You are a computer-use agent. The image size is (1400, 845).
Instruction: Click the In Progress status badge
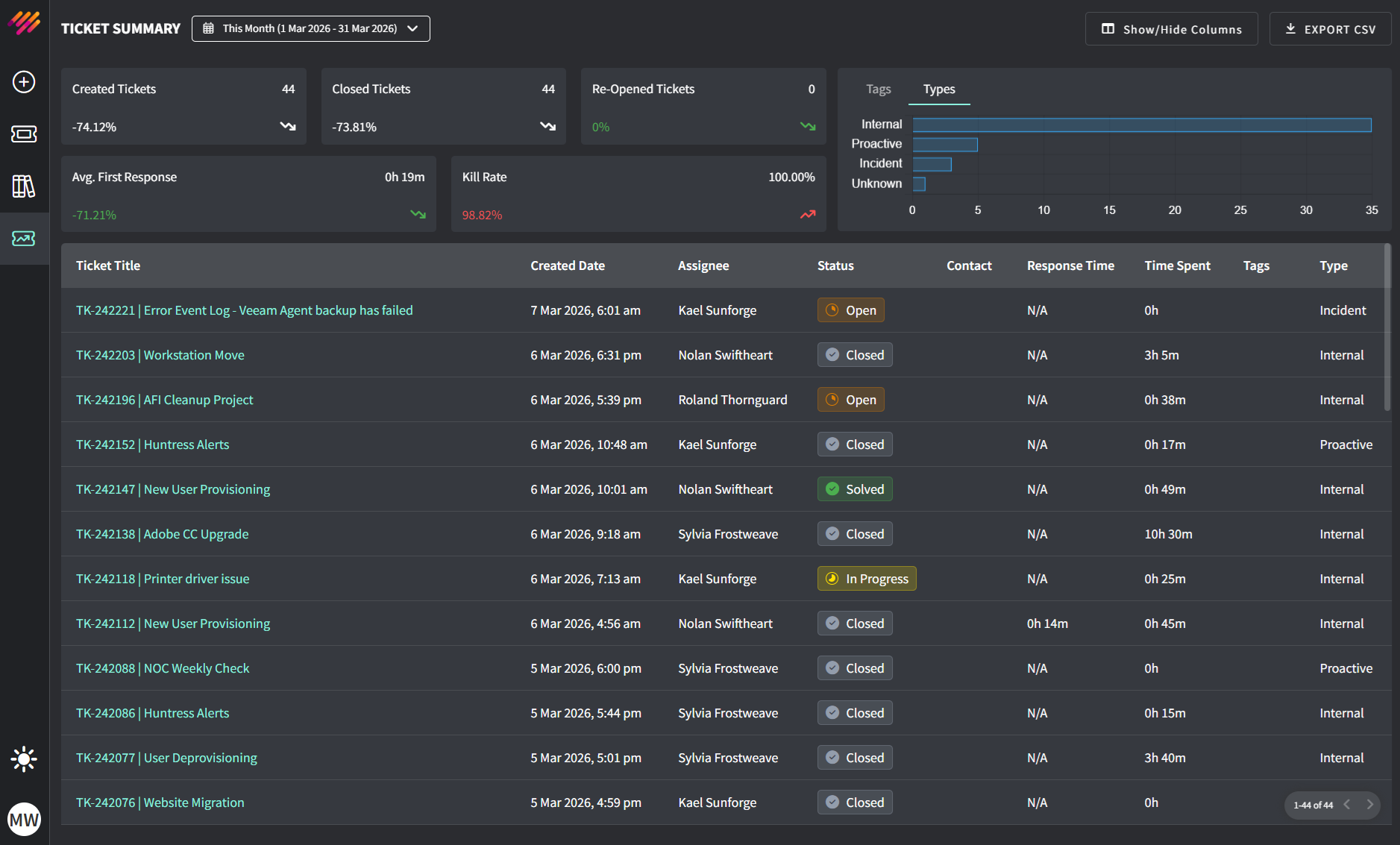click(867, 579)
